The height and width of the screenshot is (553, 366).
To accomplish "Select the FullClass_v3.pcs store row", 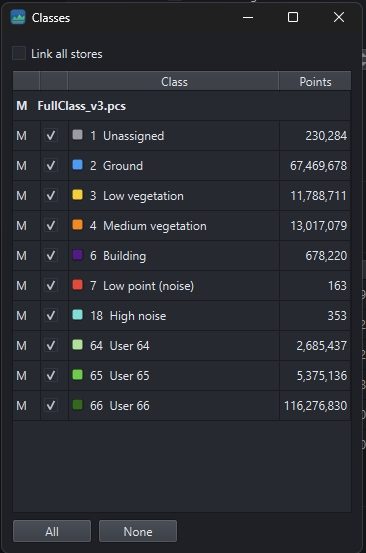I will pos(182,106).
